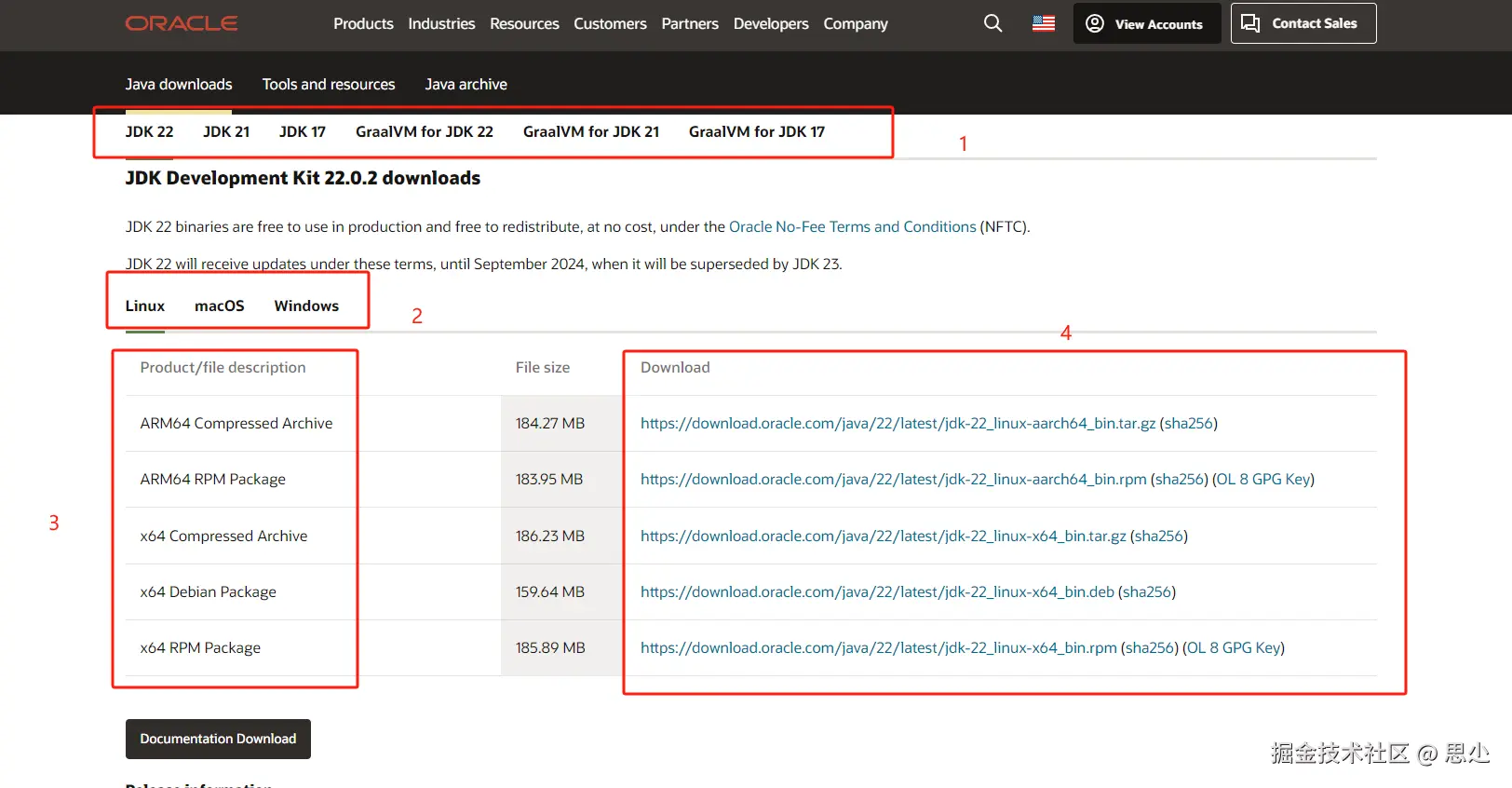Select the Linux OS tab
The height and width of the screenshot is (788, 1512).
tap(145, 306)
